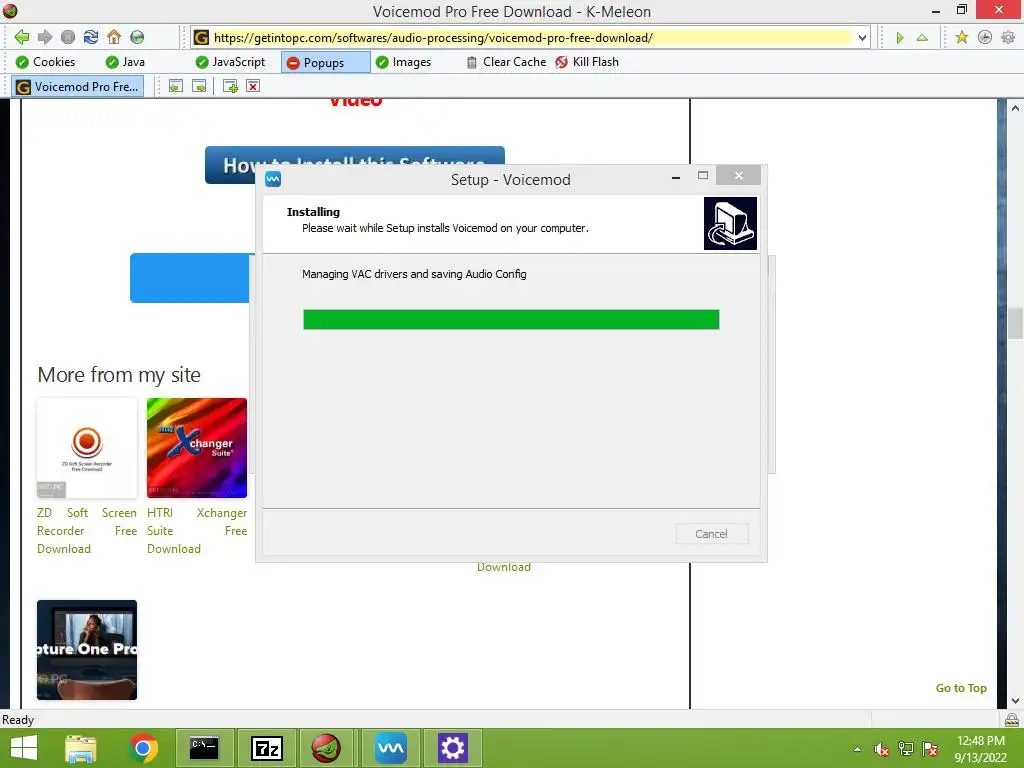Viewport: 1024px width, 768px height.
Task: Toggle the JavaScript setting
Action: tap(230, 62)
